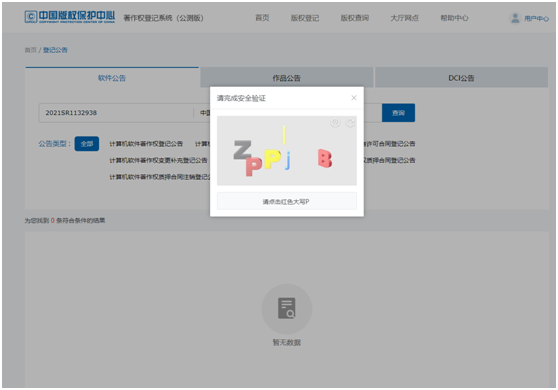558x390 pixels.
Task: Filter by 许可合同登记公告 on the right
Action: coord(389,144)
